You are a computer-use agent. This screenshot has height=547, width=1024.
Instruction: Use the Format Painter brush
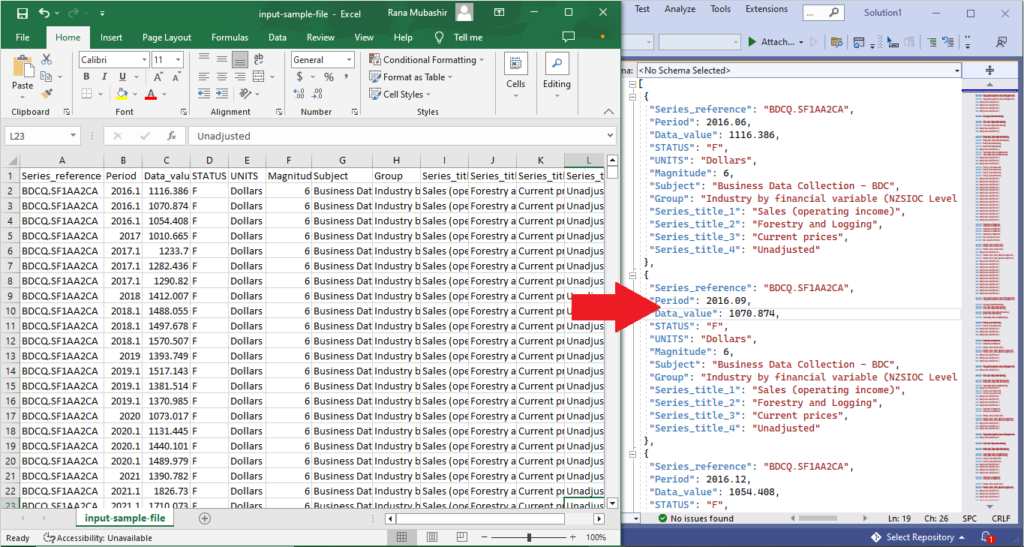(x=46, y=94)
